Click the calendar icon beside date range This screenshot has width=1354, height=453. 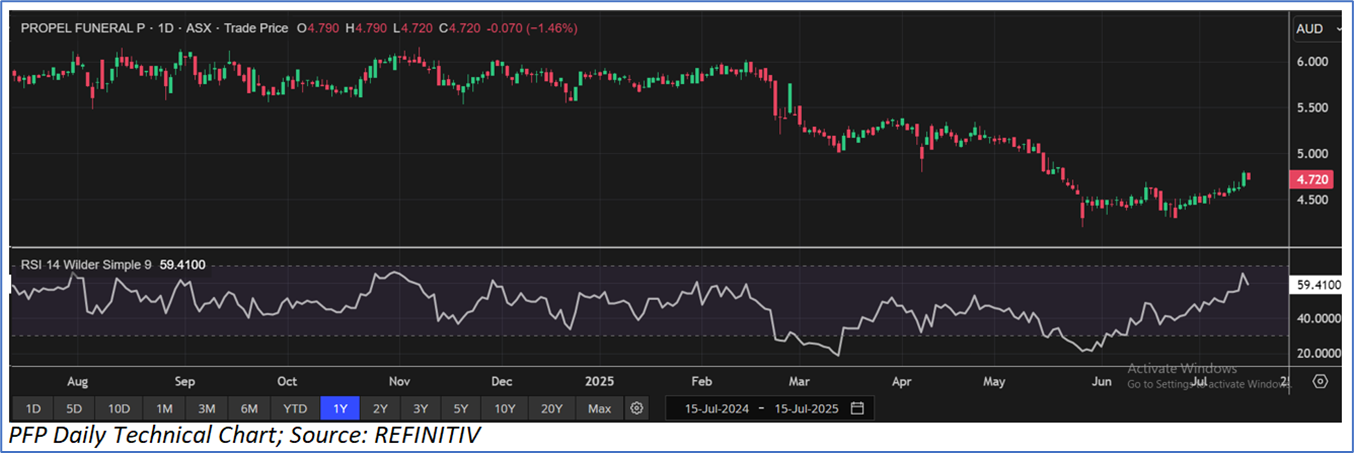(x=857, y=408)
